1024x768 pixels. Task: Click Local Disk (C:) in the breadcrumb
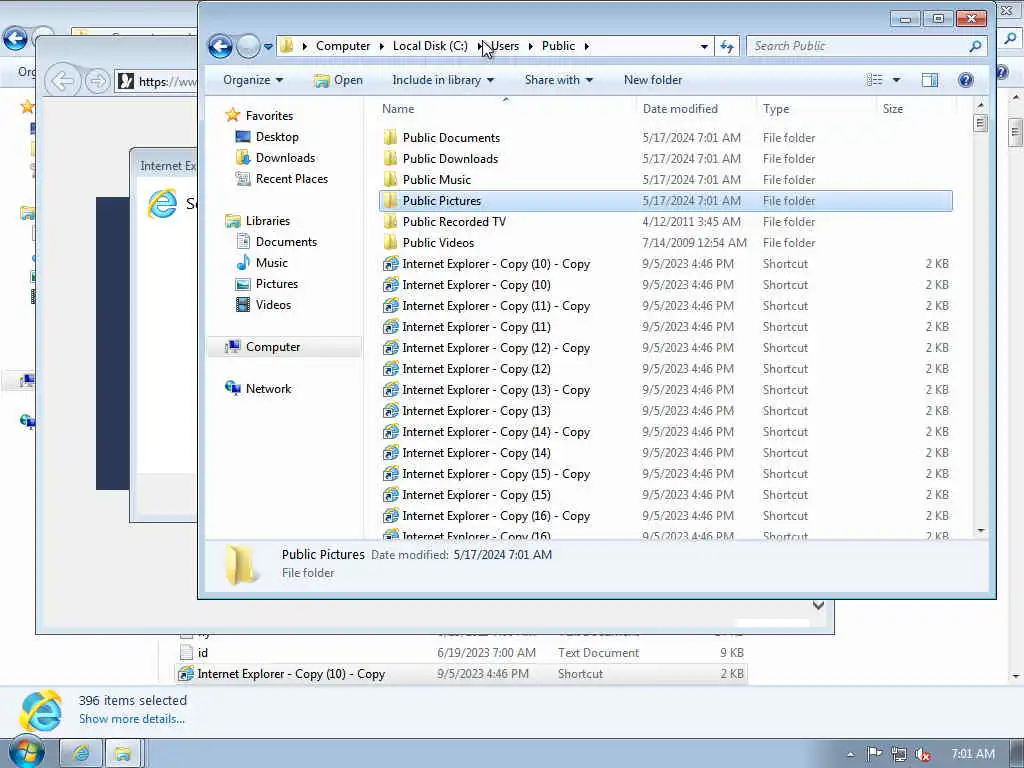(x=430, y=46)
